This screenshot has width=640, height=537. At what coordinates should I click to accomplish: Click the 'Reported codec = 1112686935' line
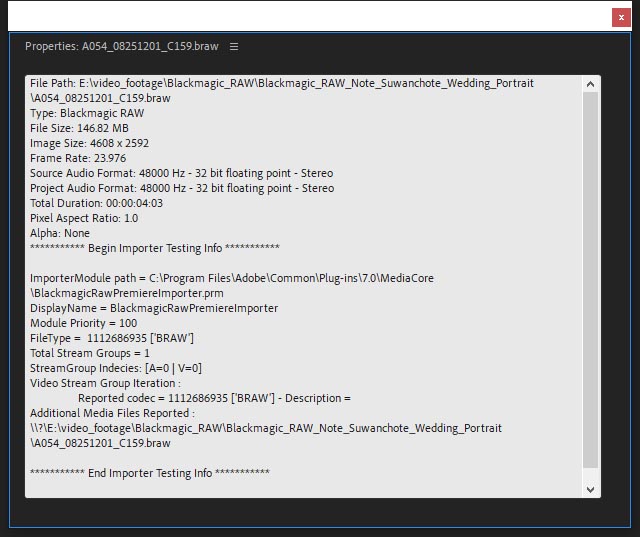pos(214,398)
